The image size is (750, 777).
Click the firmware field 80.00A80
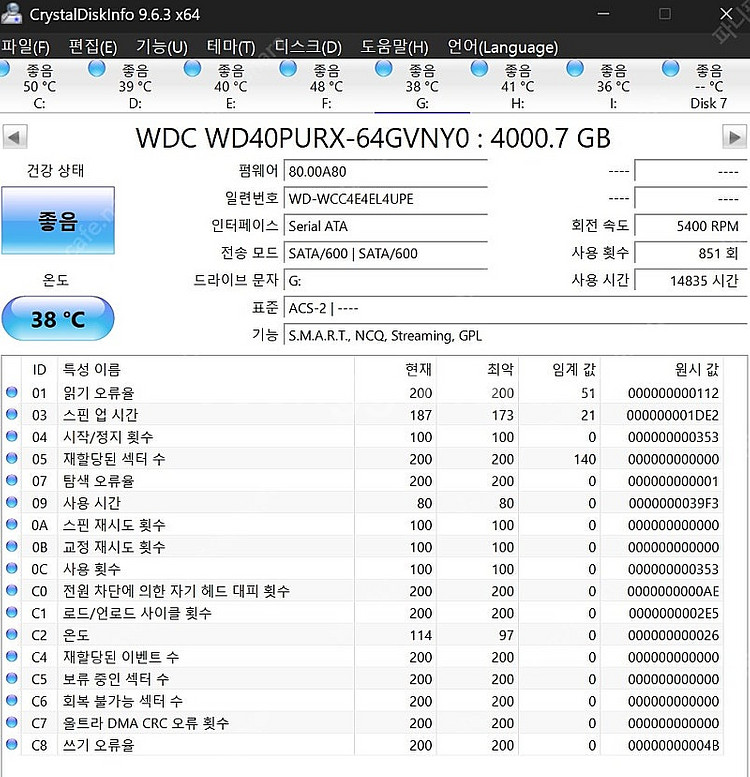click(x=385, y=171)
